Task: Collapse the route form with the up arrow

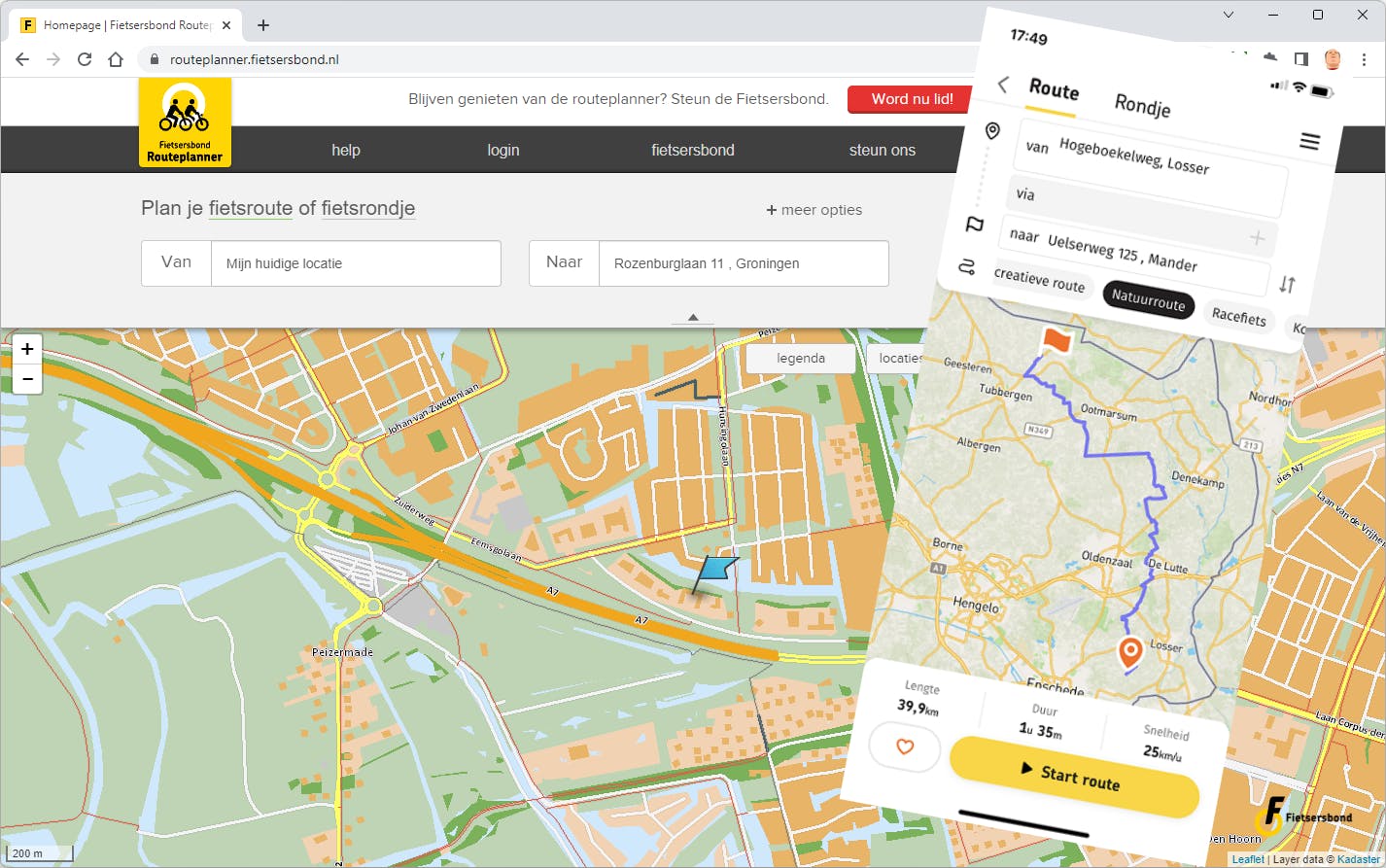Action: (693, 317)
